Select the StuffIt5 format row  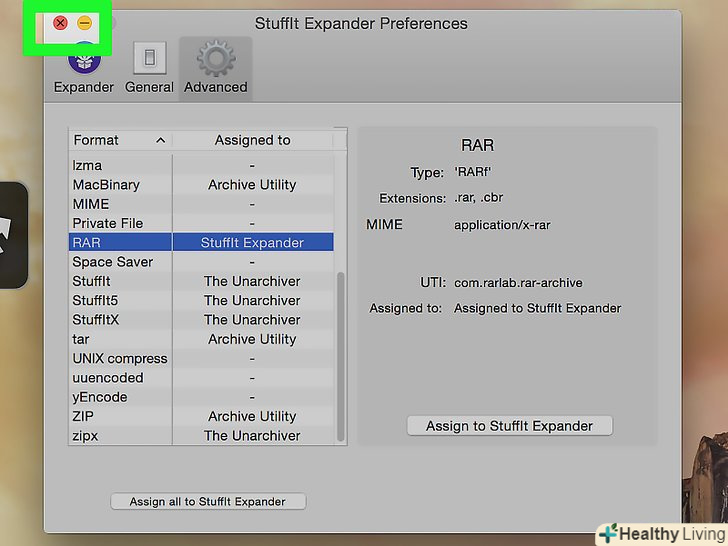201,300
